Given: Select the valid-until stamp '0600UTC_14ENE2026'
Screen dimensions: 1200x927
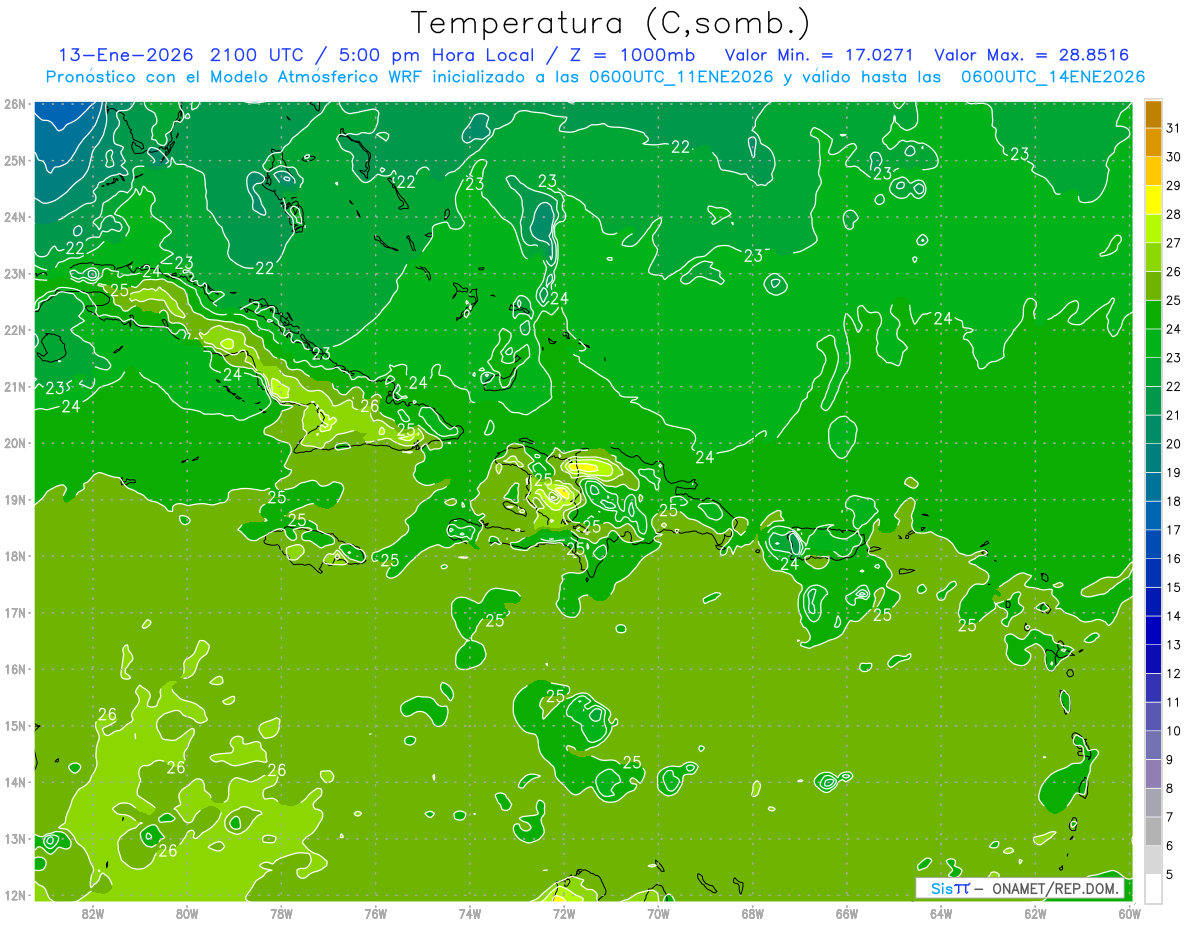Looking at the screenshot, I should click(1053, 76).
